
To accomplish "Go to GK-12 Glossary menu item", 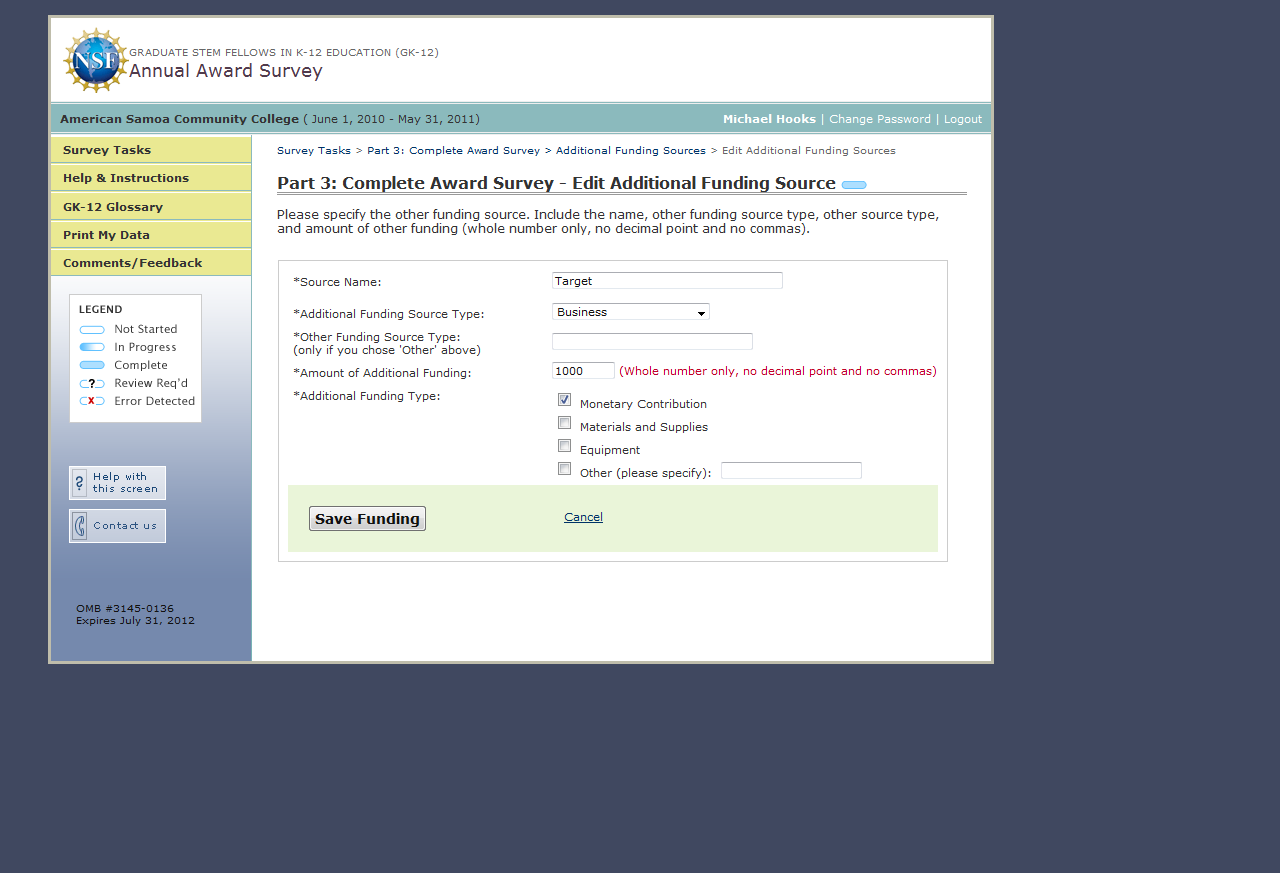I will tap(151, 207).
